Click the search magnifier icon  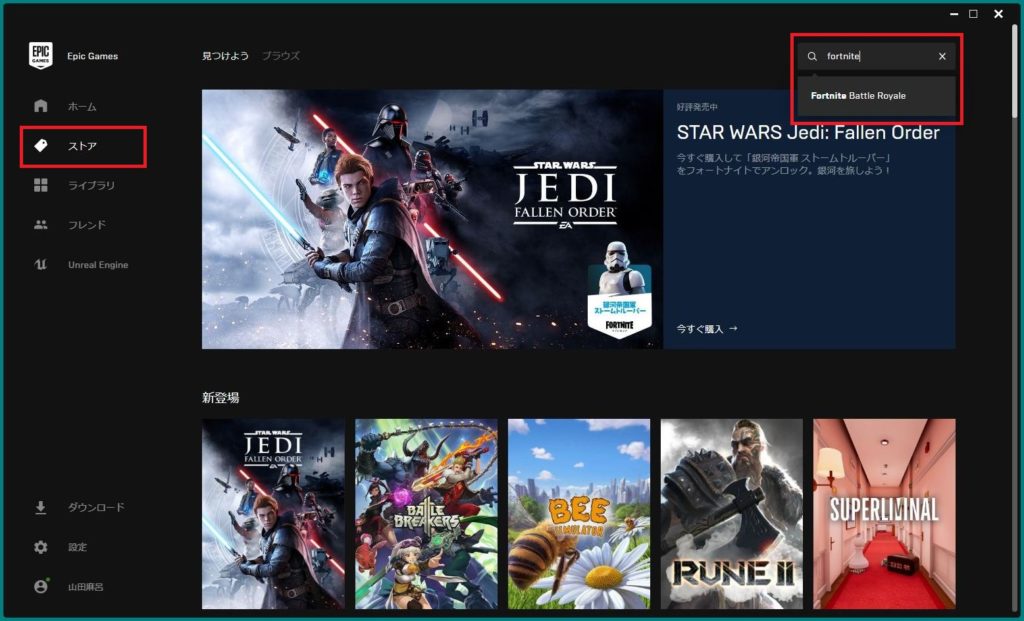tap(812, 56)
